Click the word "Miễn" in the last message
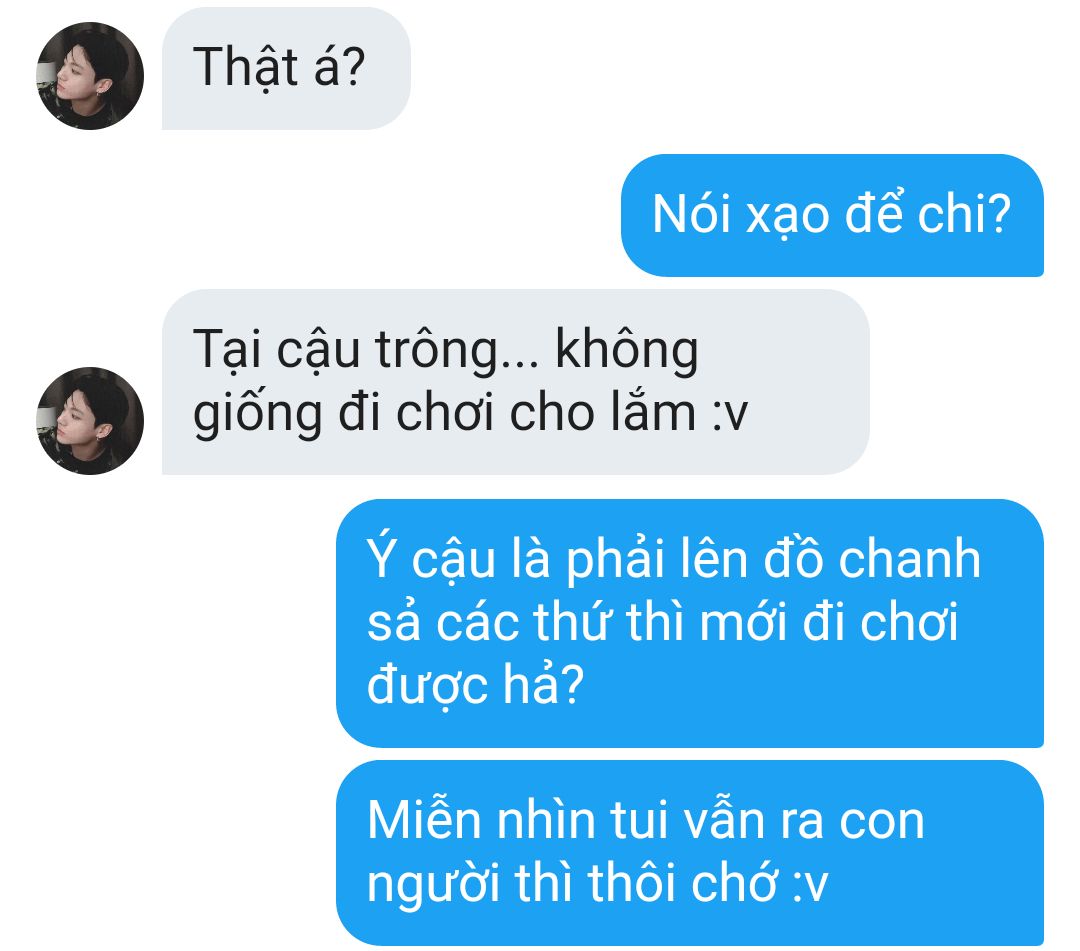This screenshot has height=951, width=1080. point(424,819)
